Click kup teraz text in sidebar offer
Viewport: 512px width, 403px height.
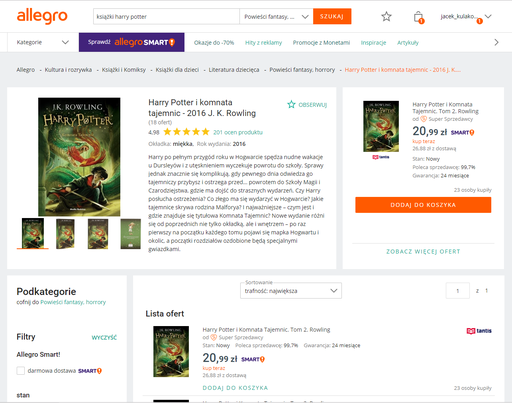click(x=423, y=141)
